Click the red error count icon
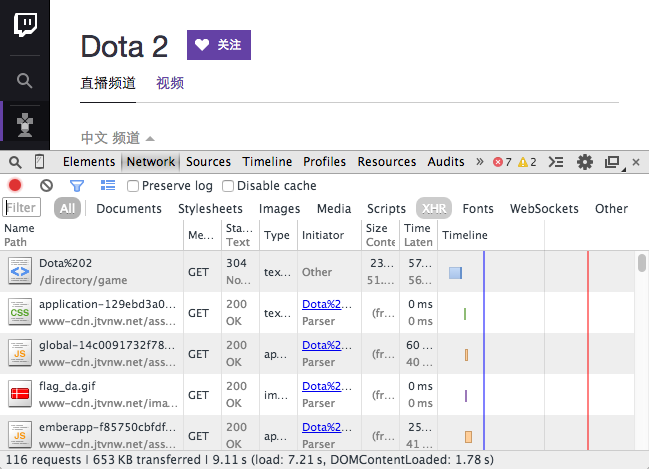 coord(498,162)
